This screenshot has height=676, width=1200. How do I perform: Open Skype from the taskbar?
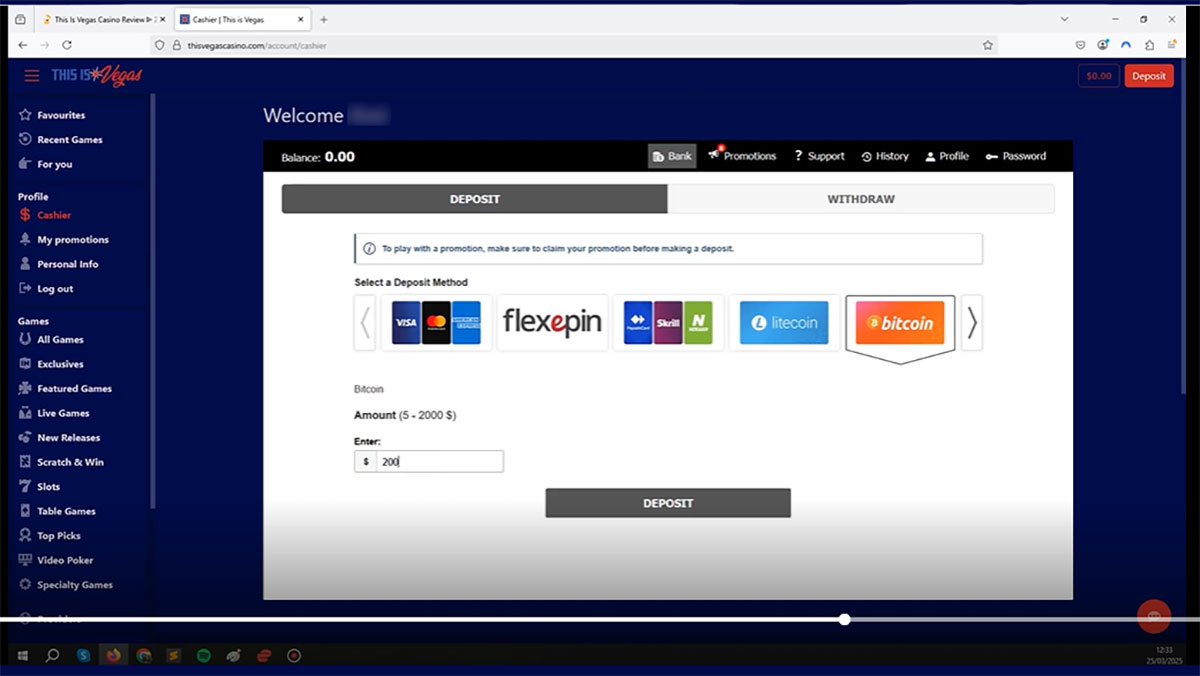coord(84,656)
